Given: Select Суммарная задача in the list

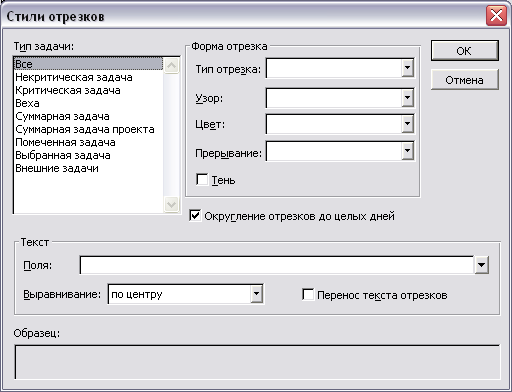Looking at the screenshot, I should [x=88, y=116].
